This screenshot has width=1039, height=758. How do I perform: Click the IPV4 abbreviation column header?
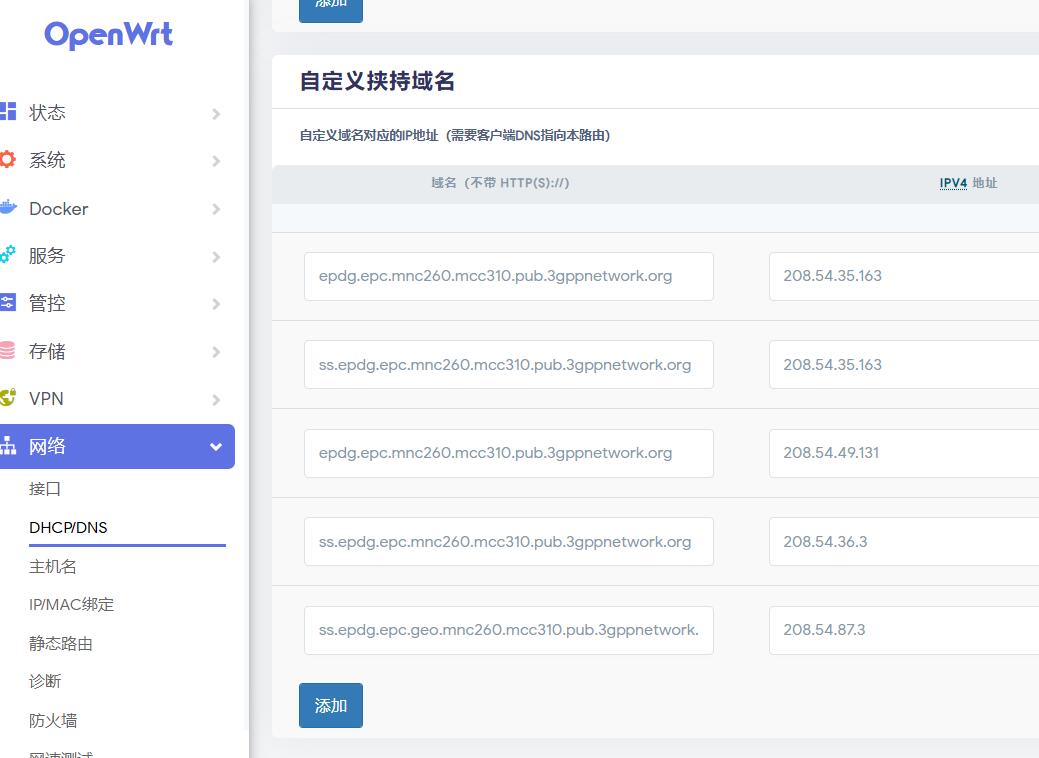pyautogui.click(x=953, y=183)
